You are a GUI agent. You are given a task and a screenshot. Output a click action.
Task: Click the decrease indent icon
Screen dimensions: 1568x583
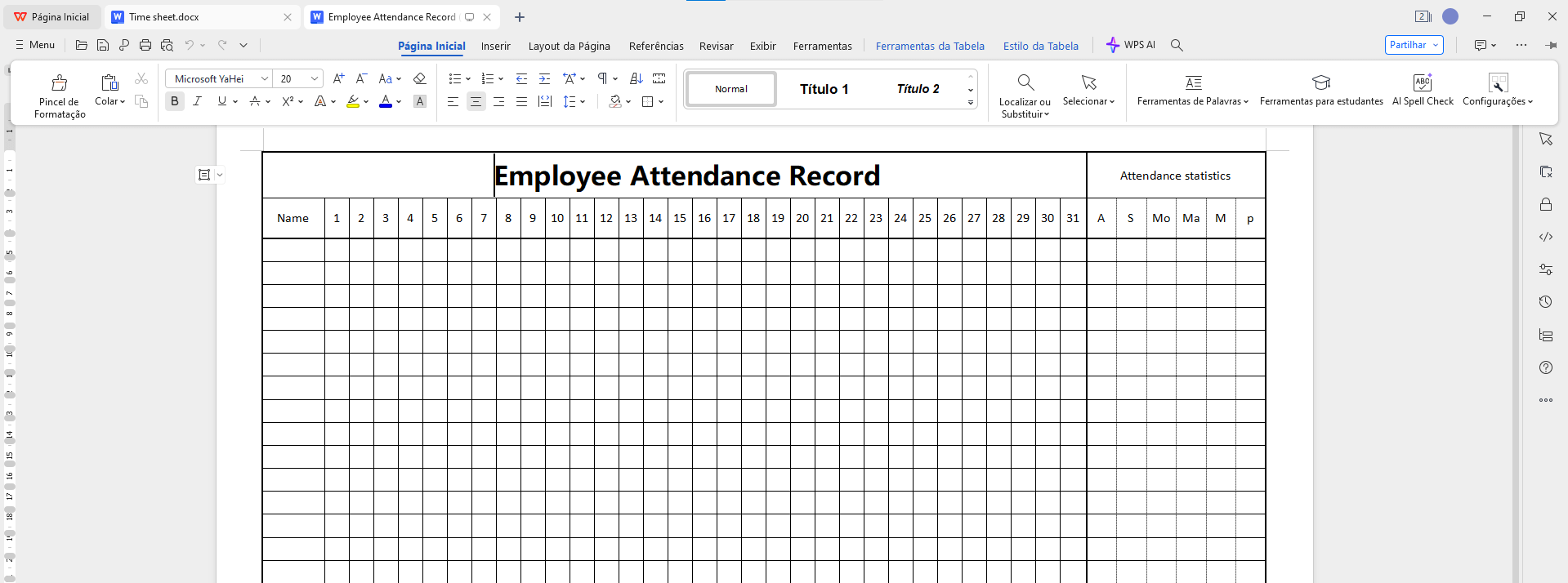[521, 78]
